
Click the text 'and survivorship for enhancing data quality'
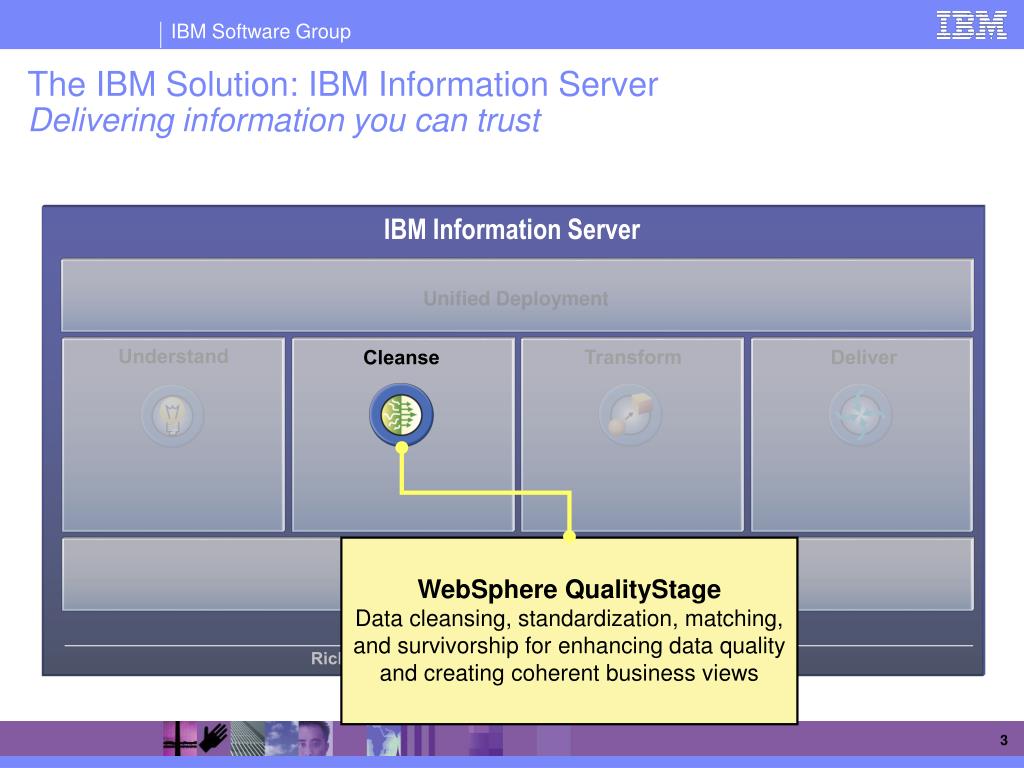point(569,646)
